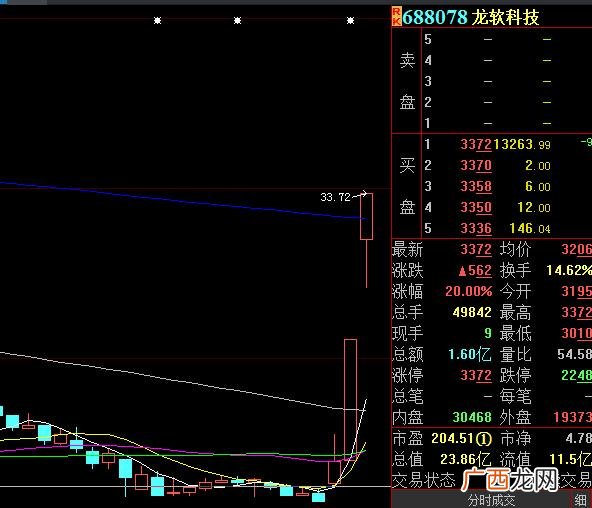Click buy 5 volume 146.04

click(530, 228)
